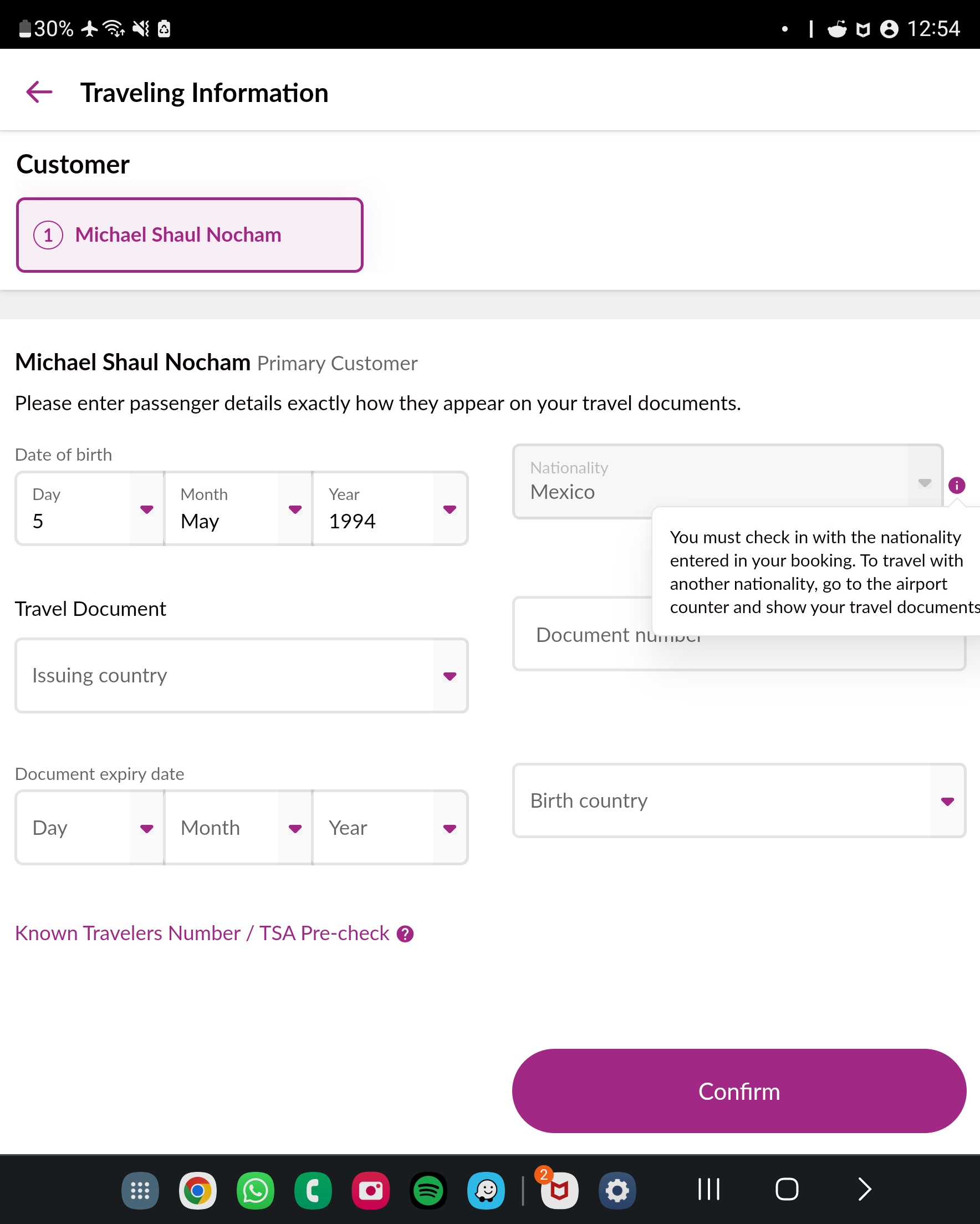The image size is (980, 1224).
Task: Tap the nationality info icon
Action: click(956, 486)
